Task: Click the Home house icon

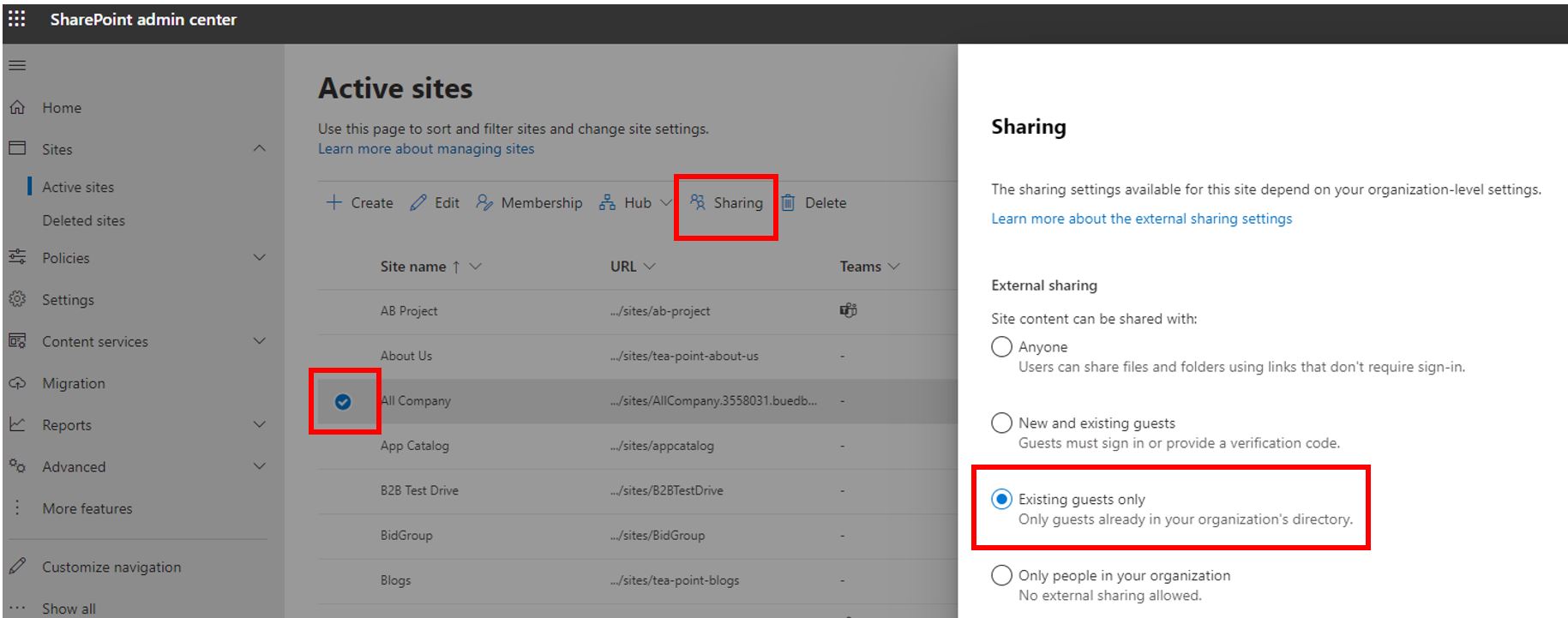Action: point(17,107)
